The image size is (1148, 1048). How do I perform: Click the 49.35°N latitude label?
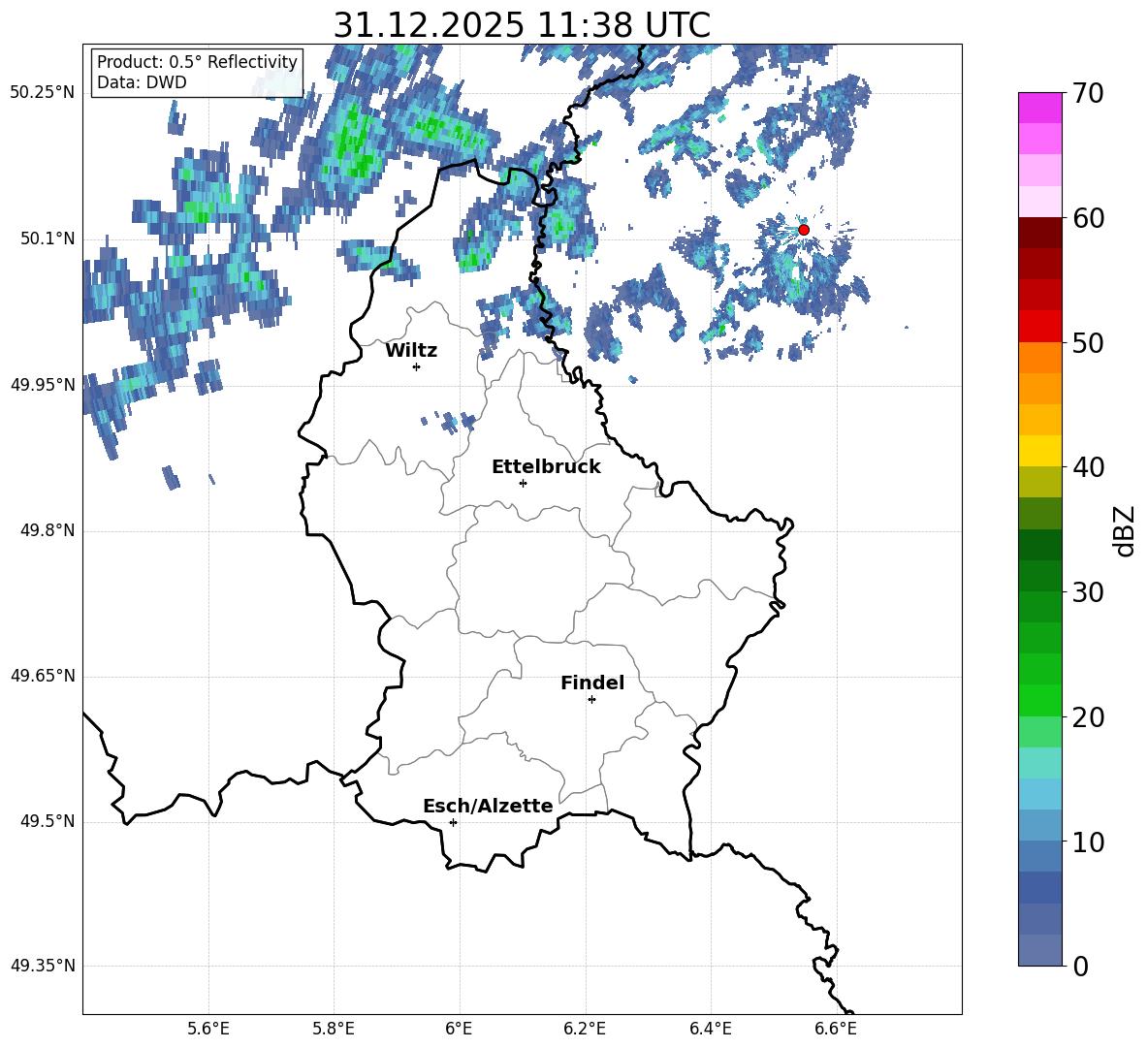[x=43, y=966]
